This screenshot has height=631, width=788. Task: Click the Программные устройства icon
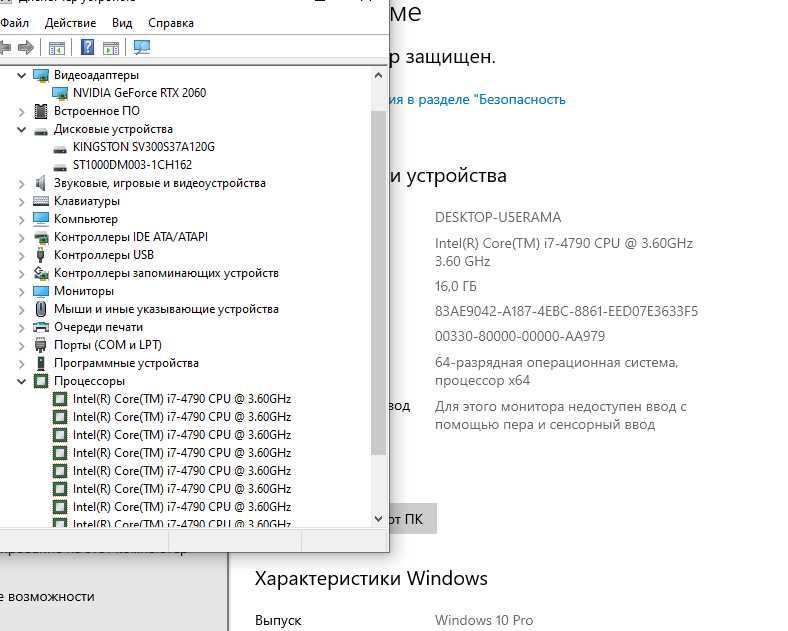click(x=41, y=363)
